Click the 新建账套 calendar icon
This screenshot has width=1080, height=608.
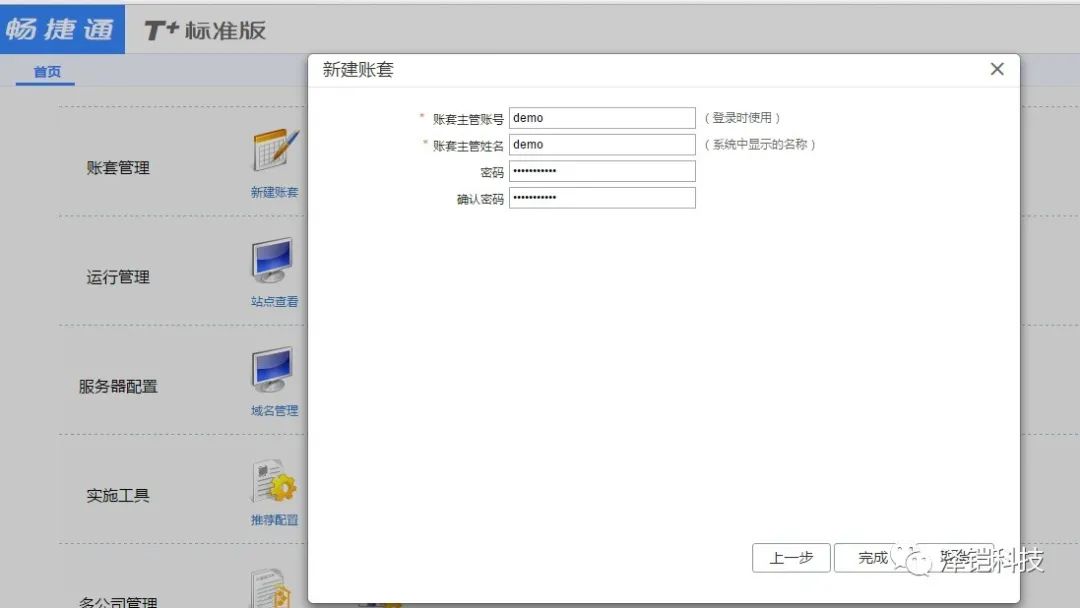pyautogui.click(x=275, y=150)
